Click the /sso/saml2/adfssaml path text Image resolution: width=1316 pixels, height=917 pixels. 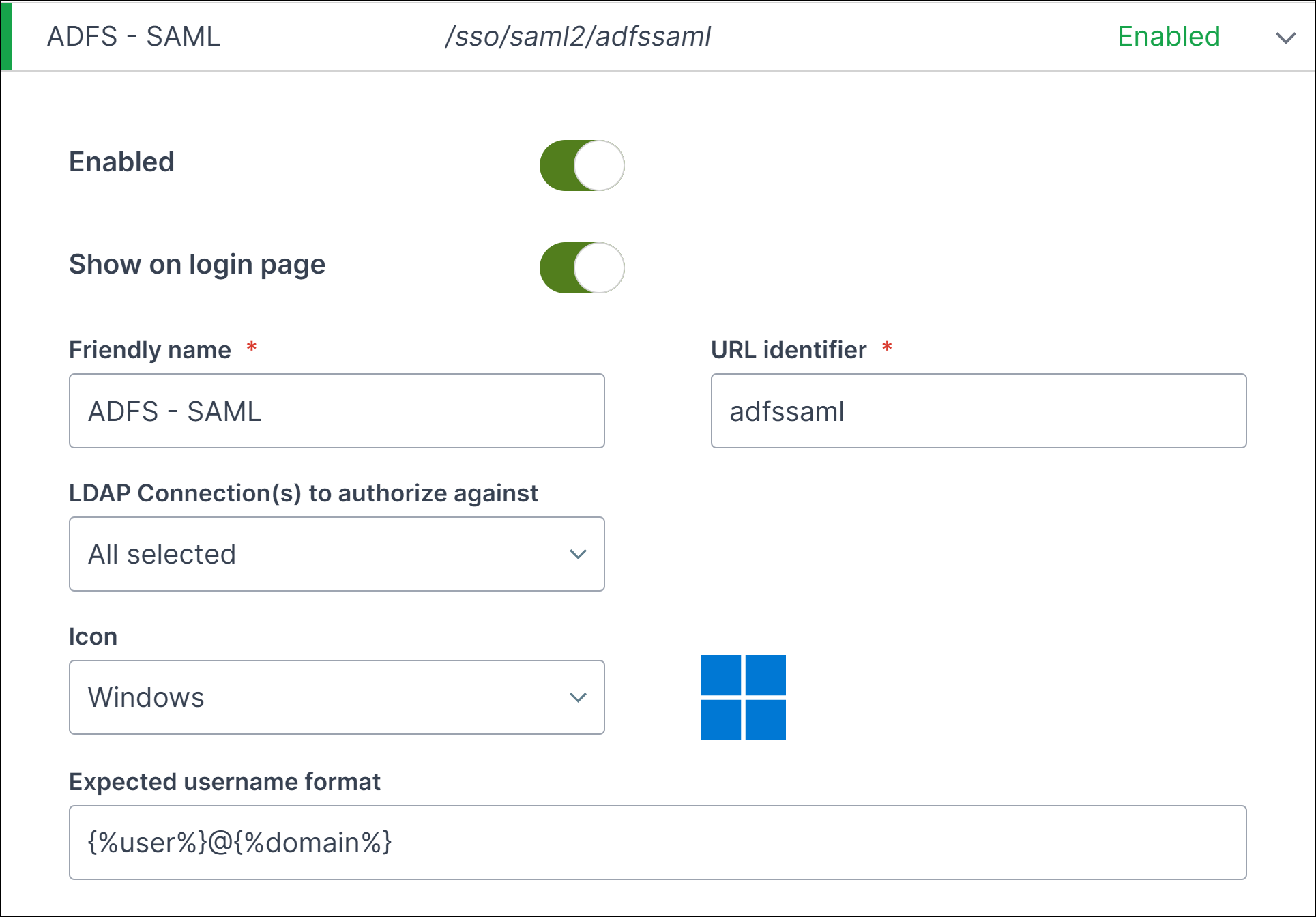pyautogui.click(x=578, y=37)
